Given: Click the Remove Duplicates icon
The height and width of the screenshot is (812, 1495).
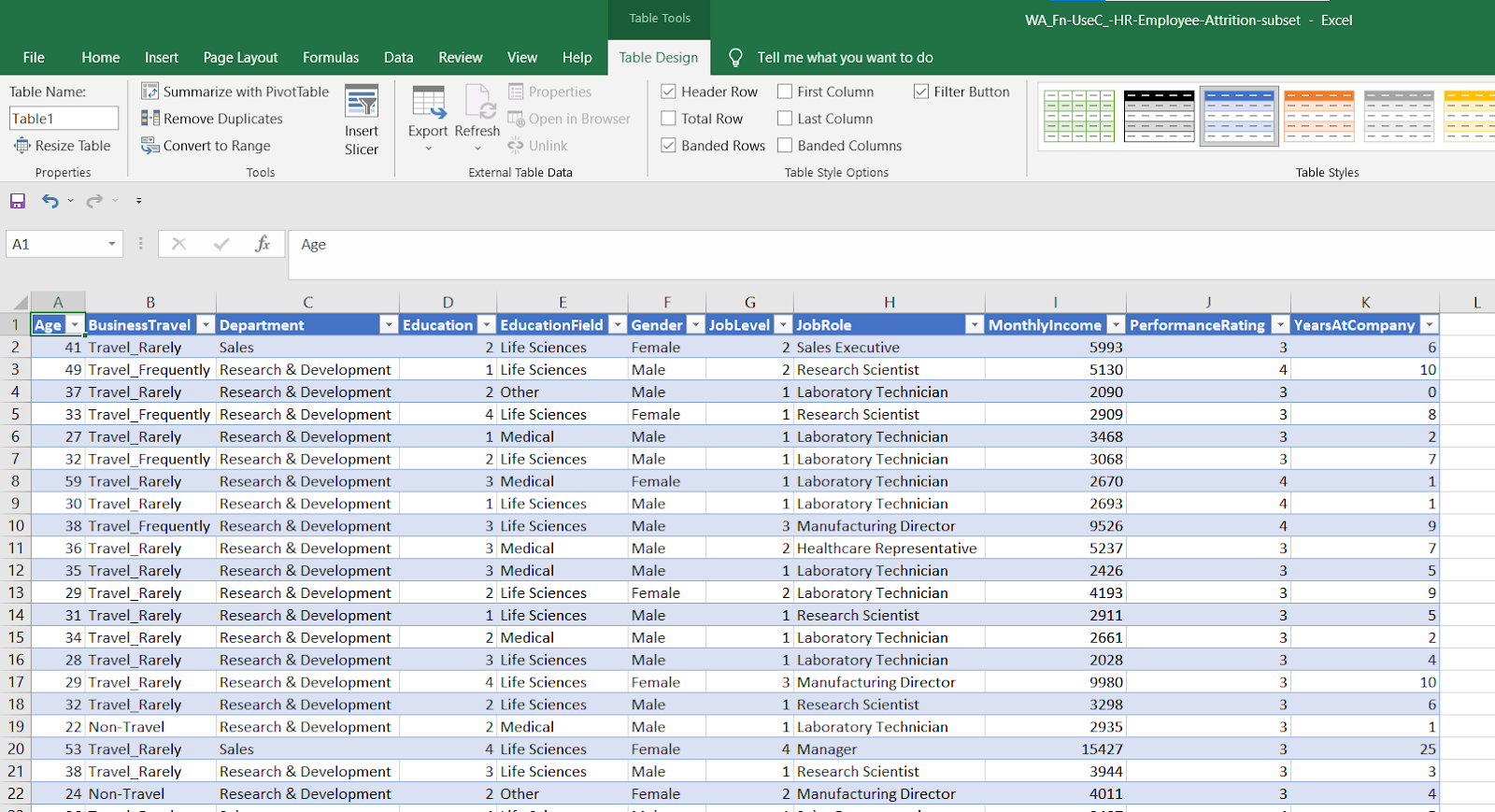Looking at the screenshot, I should click(x=150, y=119).
